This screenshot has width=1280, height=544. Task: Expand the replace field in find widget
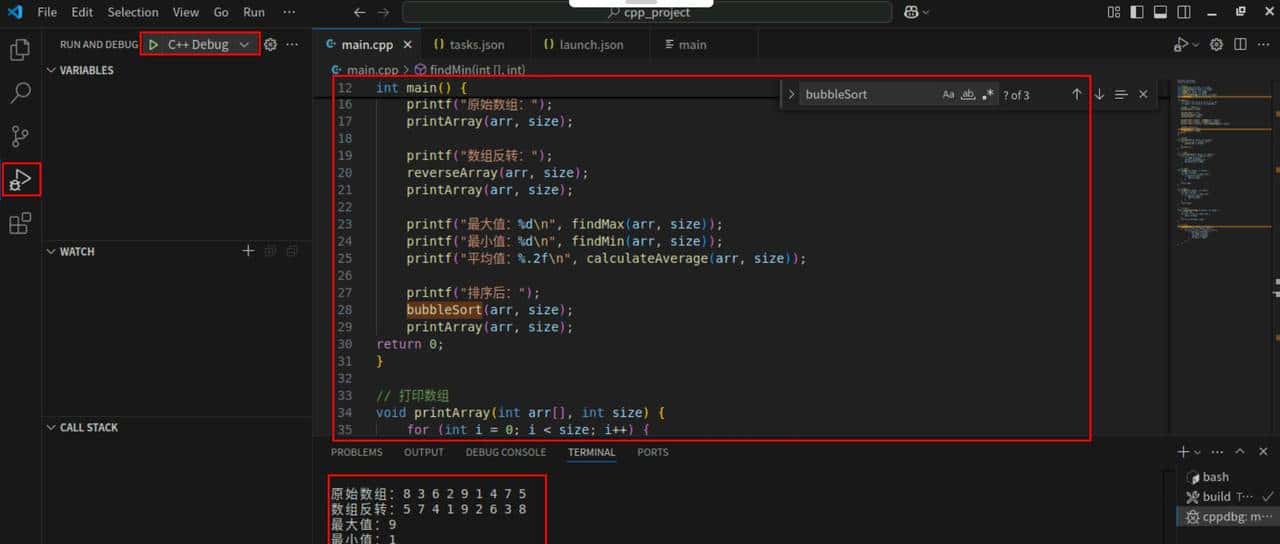792,94
